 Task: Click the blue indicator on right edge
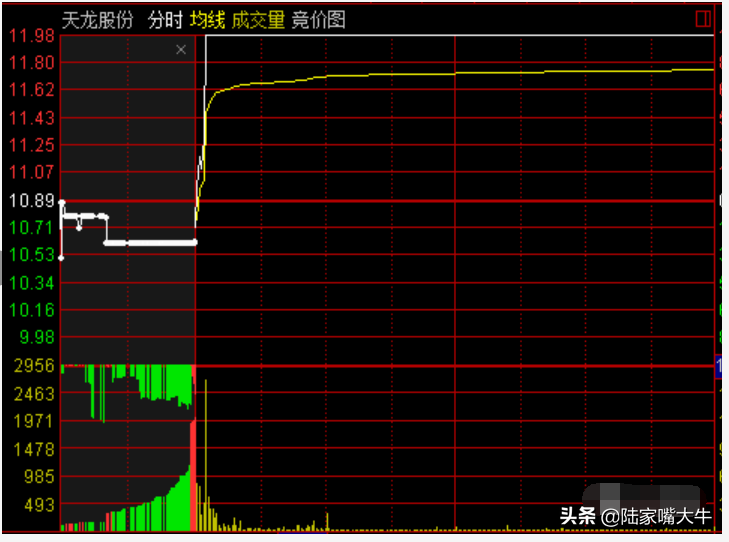pyautogui.click(x=718, y=366)
